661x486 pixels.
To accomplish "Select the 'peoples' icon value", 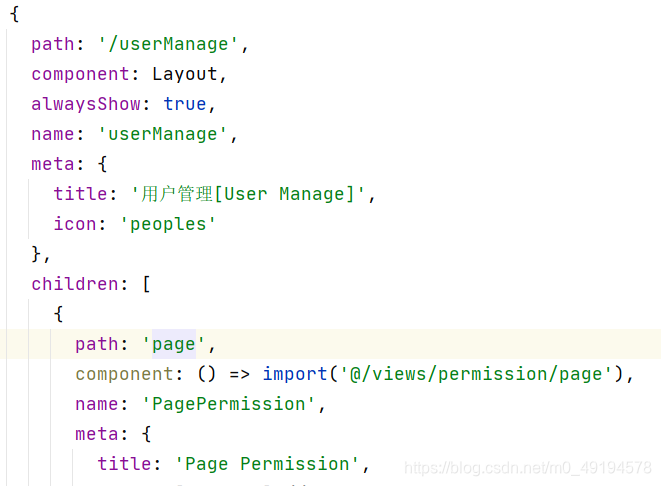I will 168,224.
